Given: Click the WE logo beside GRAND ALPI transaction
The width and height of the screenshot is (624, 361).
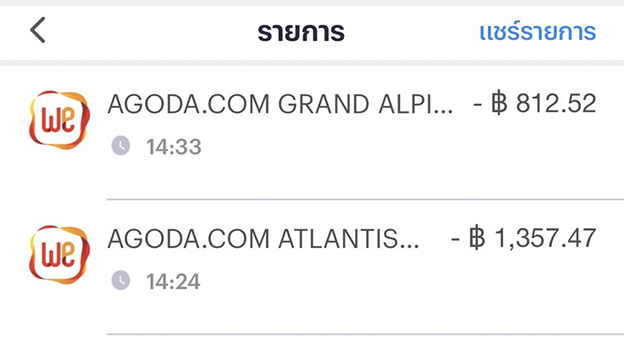Looking at the screenshot, I should coord(59,120).
